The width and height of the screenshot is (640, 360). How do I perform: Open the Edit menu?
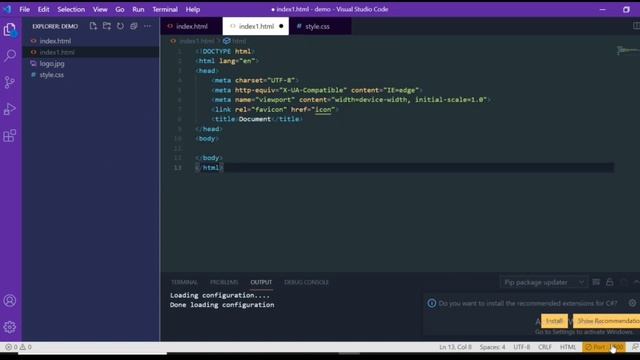point(43,9)
